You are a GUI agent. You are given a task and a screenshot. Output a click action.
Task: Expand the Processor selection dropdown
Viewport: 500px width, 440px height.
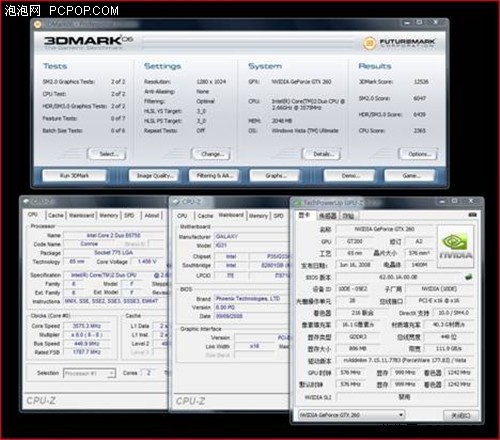(89, 373)
